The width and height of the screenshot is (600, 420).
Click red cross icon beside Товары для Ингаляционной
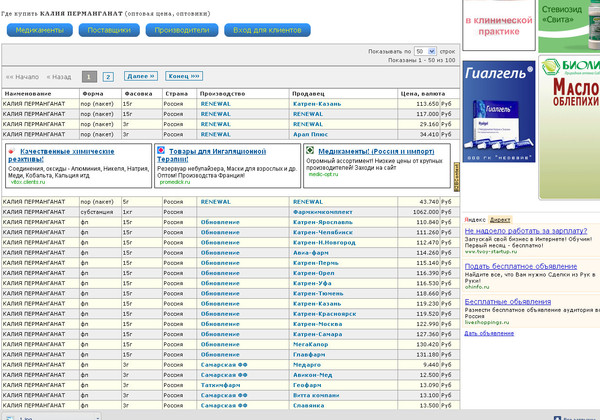tap(161, 150)
